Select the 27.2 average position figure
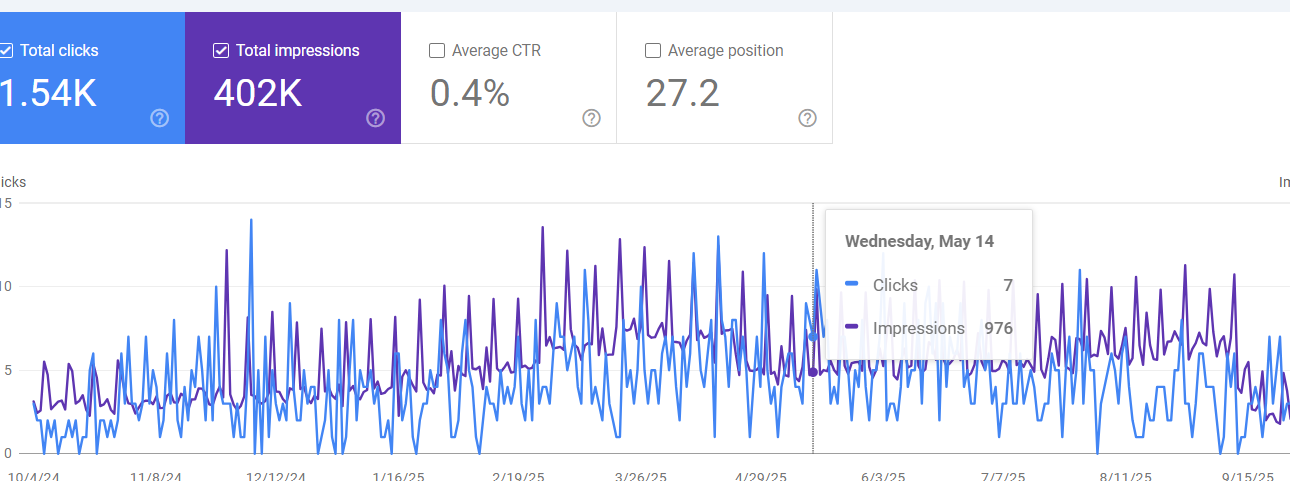The height and width of the screenshot is (481, 1290). (682, 93)
